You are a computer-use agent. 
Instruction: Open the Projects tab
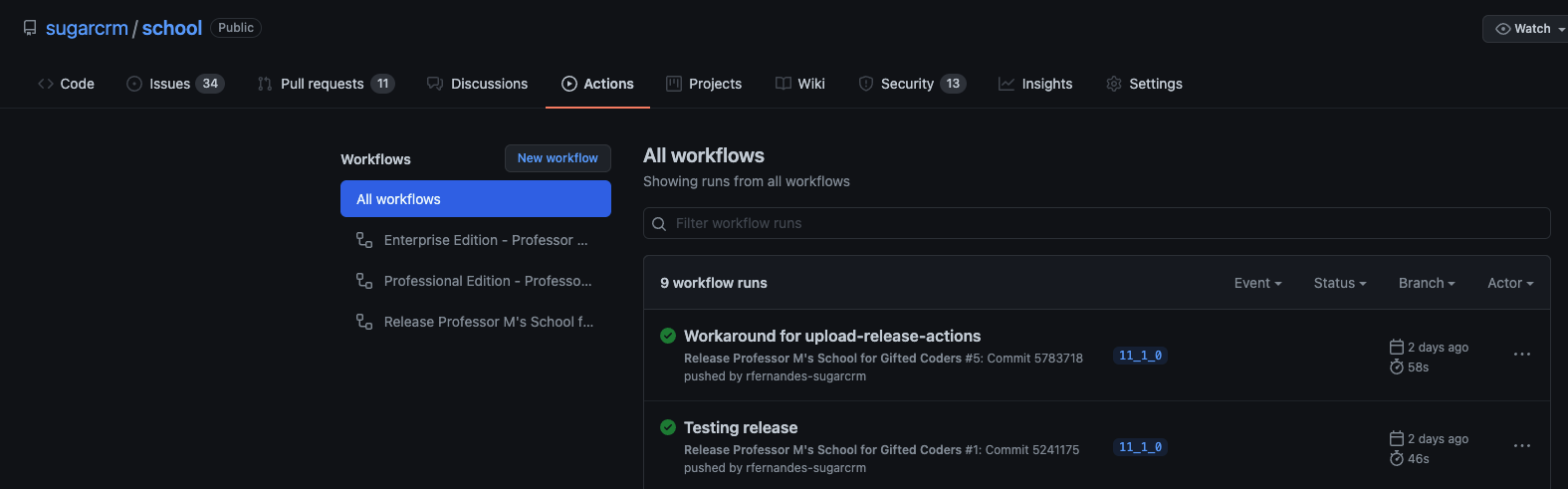[704, 84]
